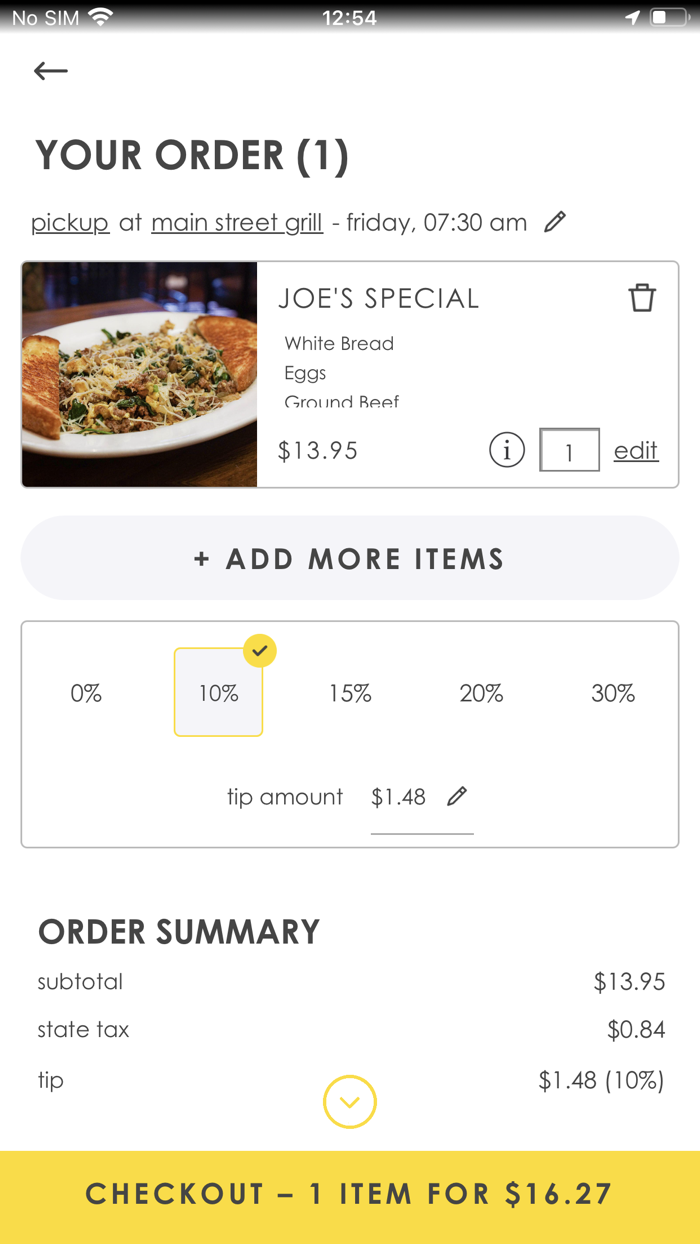Viewport: 700px width, 1244px height.
Task: Open main street grill location details
Action: point(237,222)
